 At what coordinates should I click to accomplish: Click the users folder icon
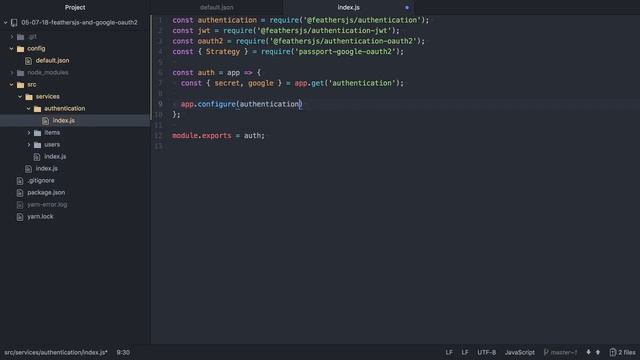[38, 144]
